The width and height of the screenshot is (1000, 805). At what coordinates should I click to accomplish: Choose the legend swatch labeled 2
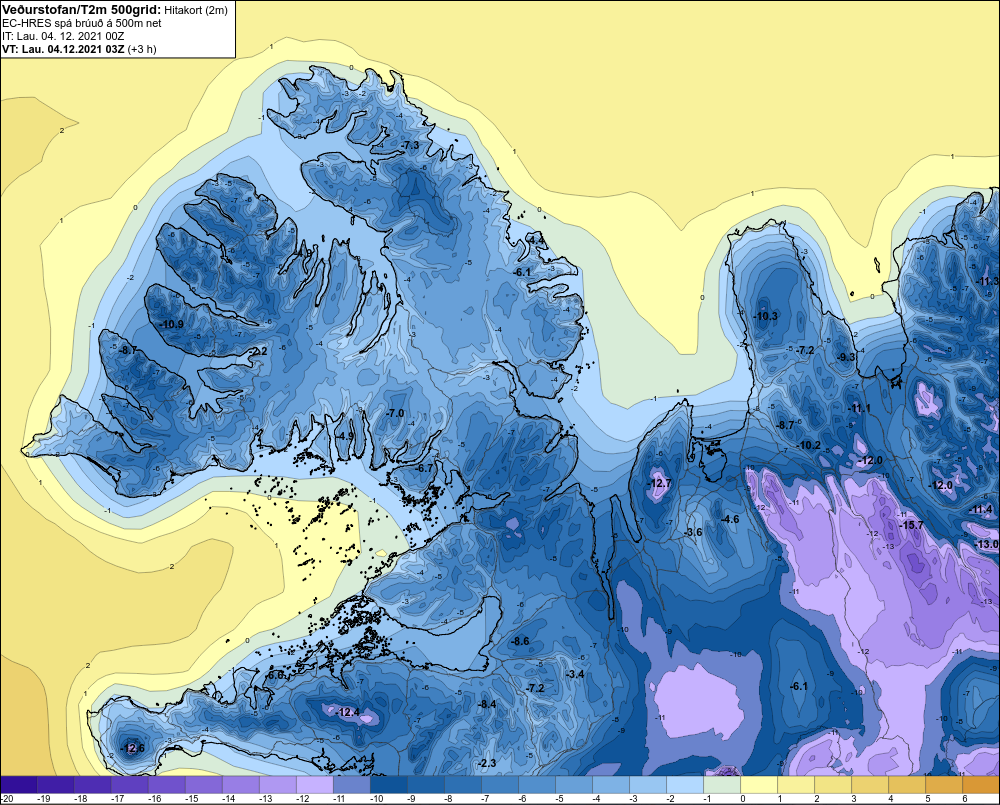[x=833, y=785]
